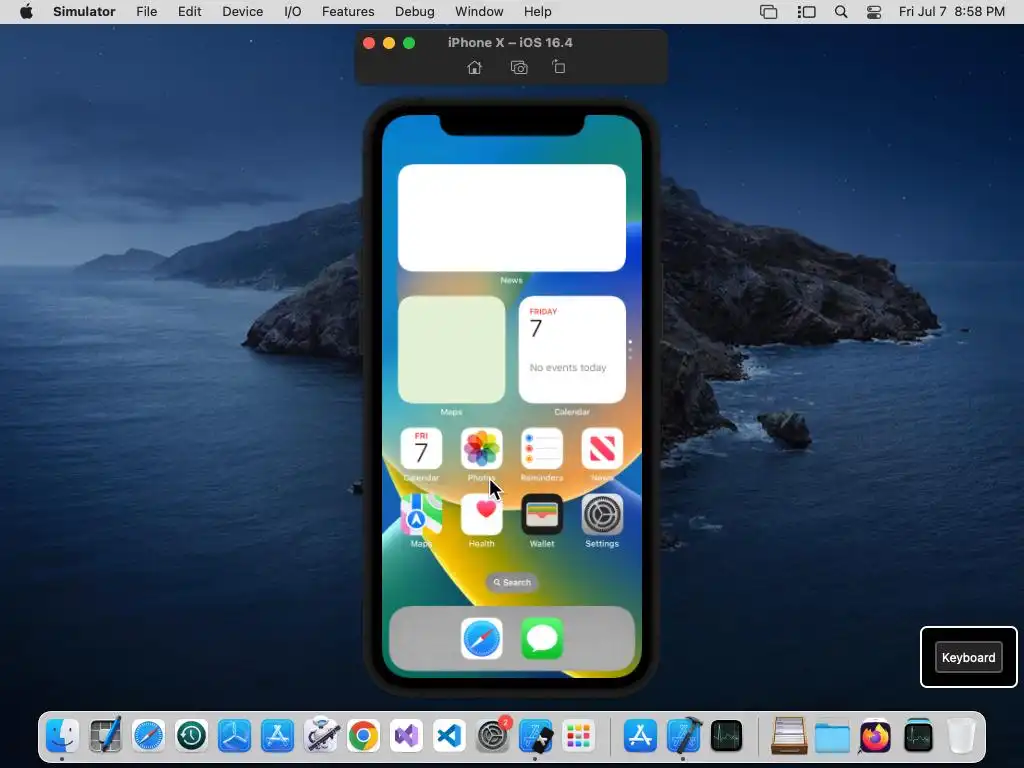Open the Wallet app on the iPhone
This screenshot has width=1024, height=768.
pos(541,515)
